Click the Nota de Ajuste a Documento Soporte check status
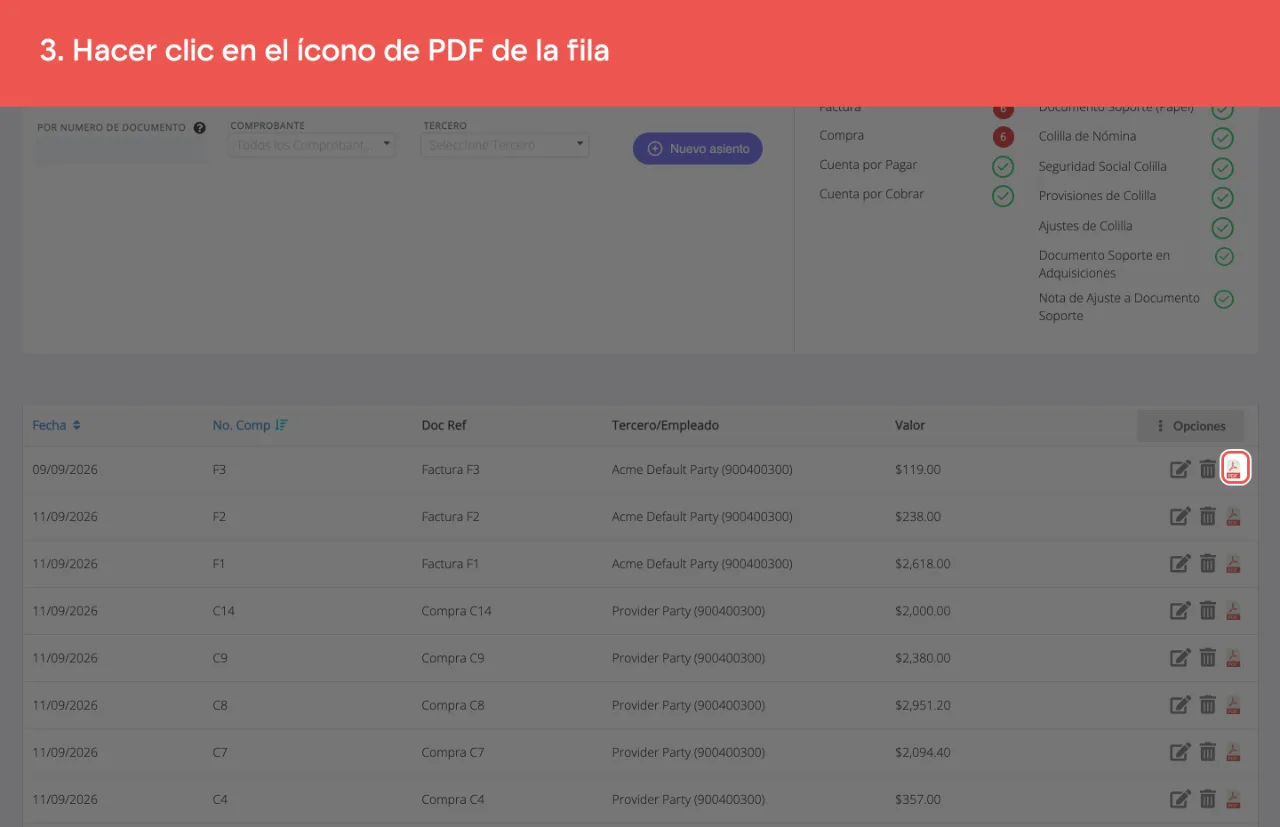The image size is (1280, 827). (x=1224, y=299)
